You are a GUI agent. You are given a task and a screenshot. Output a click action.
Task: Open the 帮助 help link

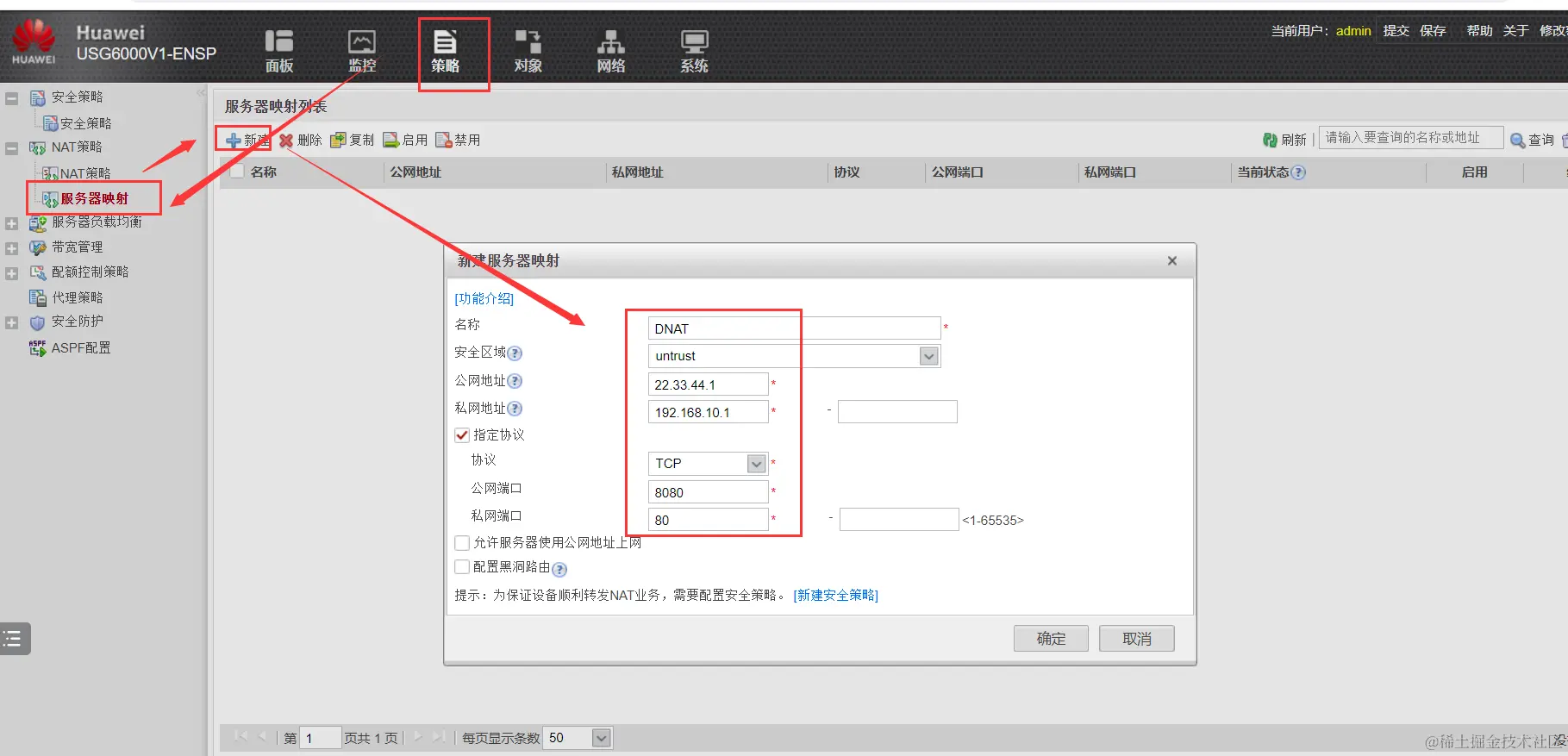point(1479,31)
